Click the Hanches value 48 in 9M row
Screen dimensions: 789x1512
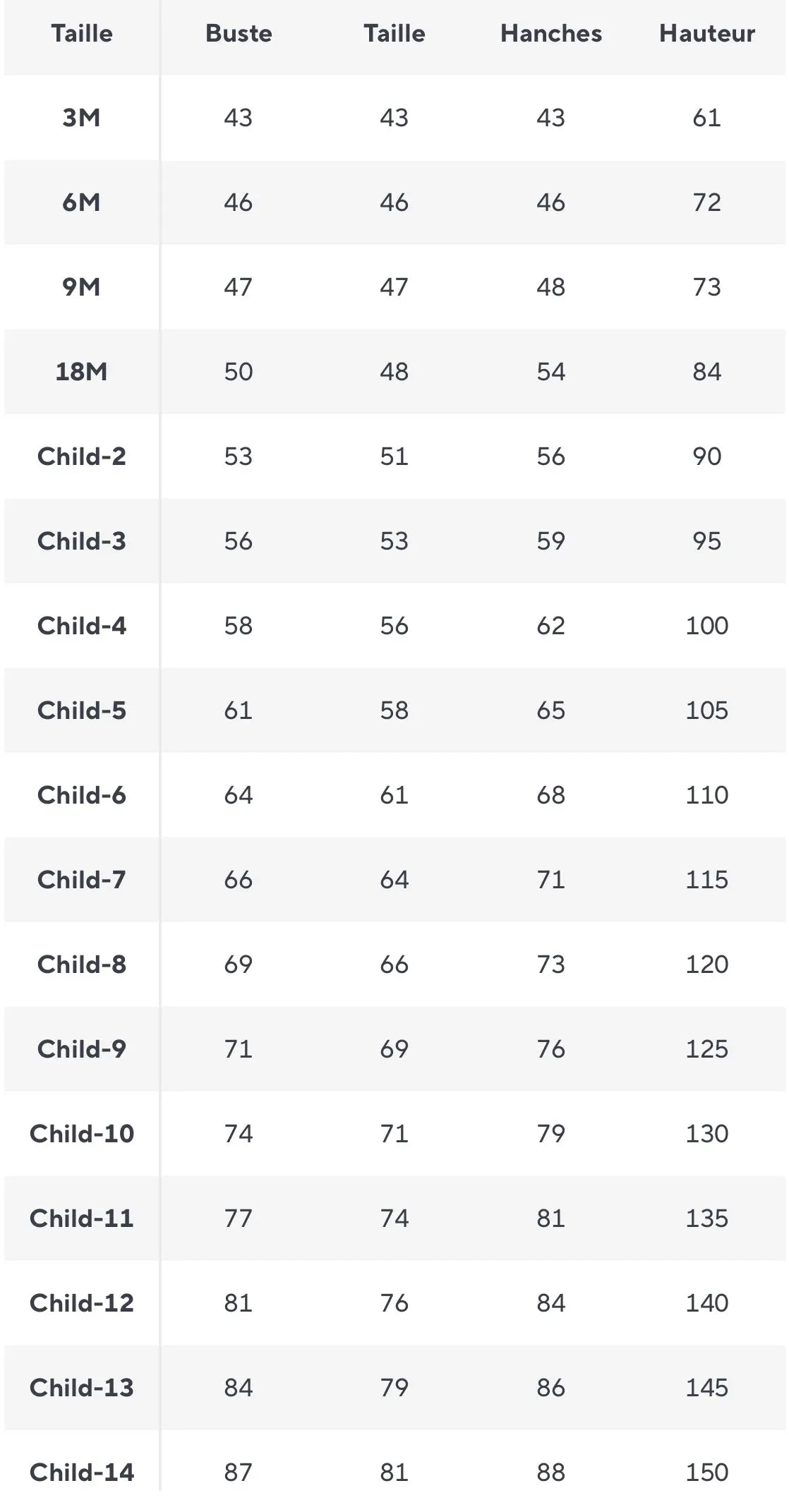coord(550,286)
